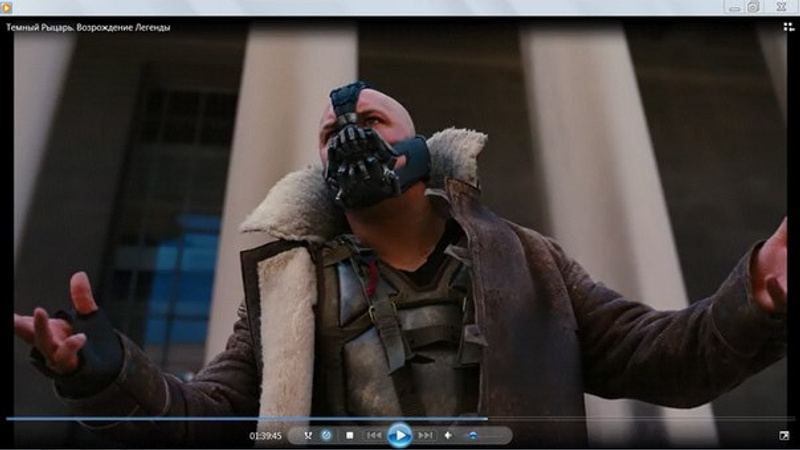Minimize the player window

[x=734, y=7]
